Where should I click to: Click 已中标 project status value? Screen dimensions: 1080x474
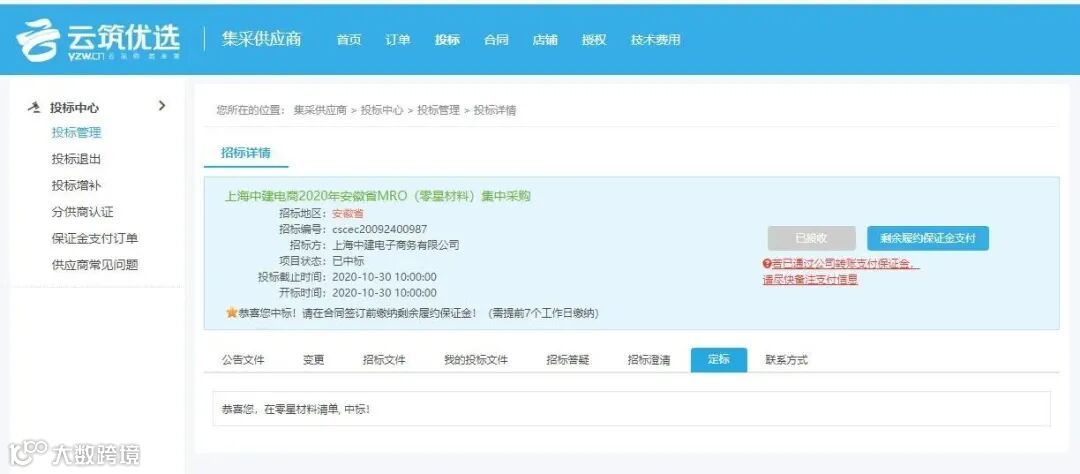coord(348,261)
